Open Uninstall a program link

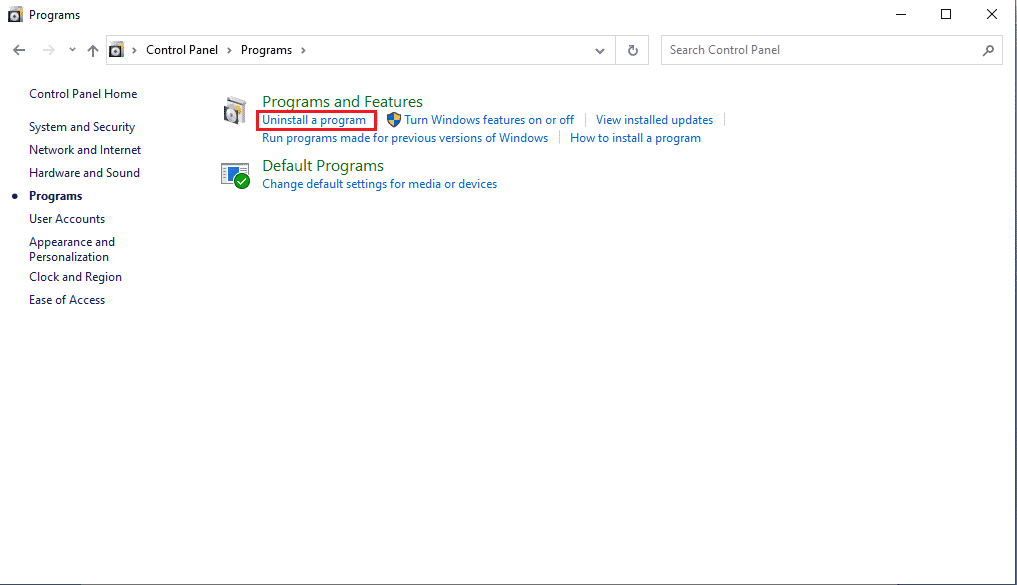point(314,120)
